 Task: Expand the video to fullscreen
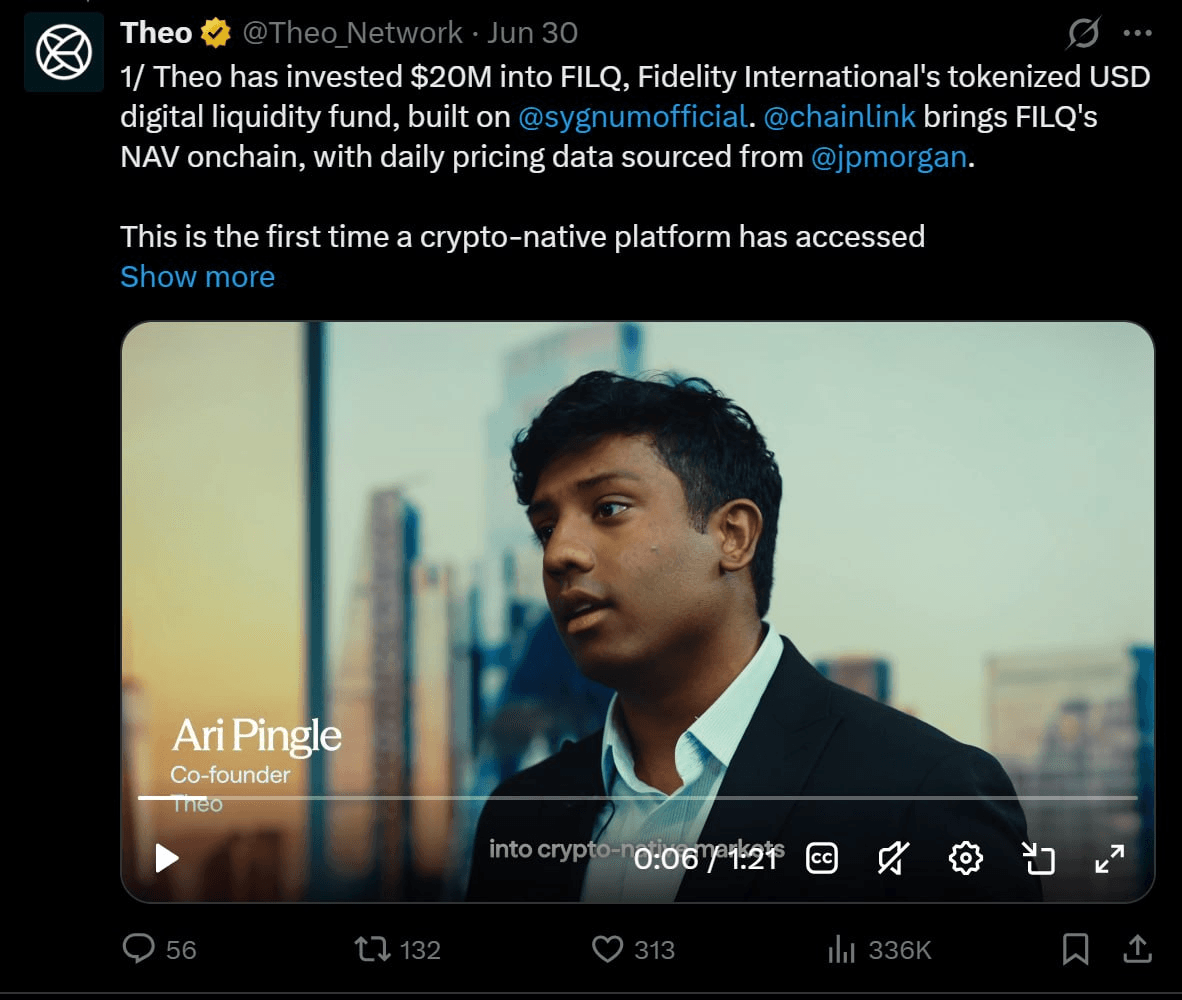tap(1110, 858)
